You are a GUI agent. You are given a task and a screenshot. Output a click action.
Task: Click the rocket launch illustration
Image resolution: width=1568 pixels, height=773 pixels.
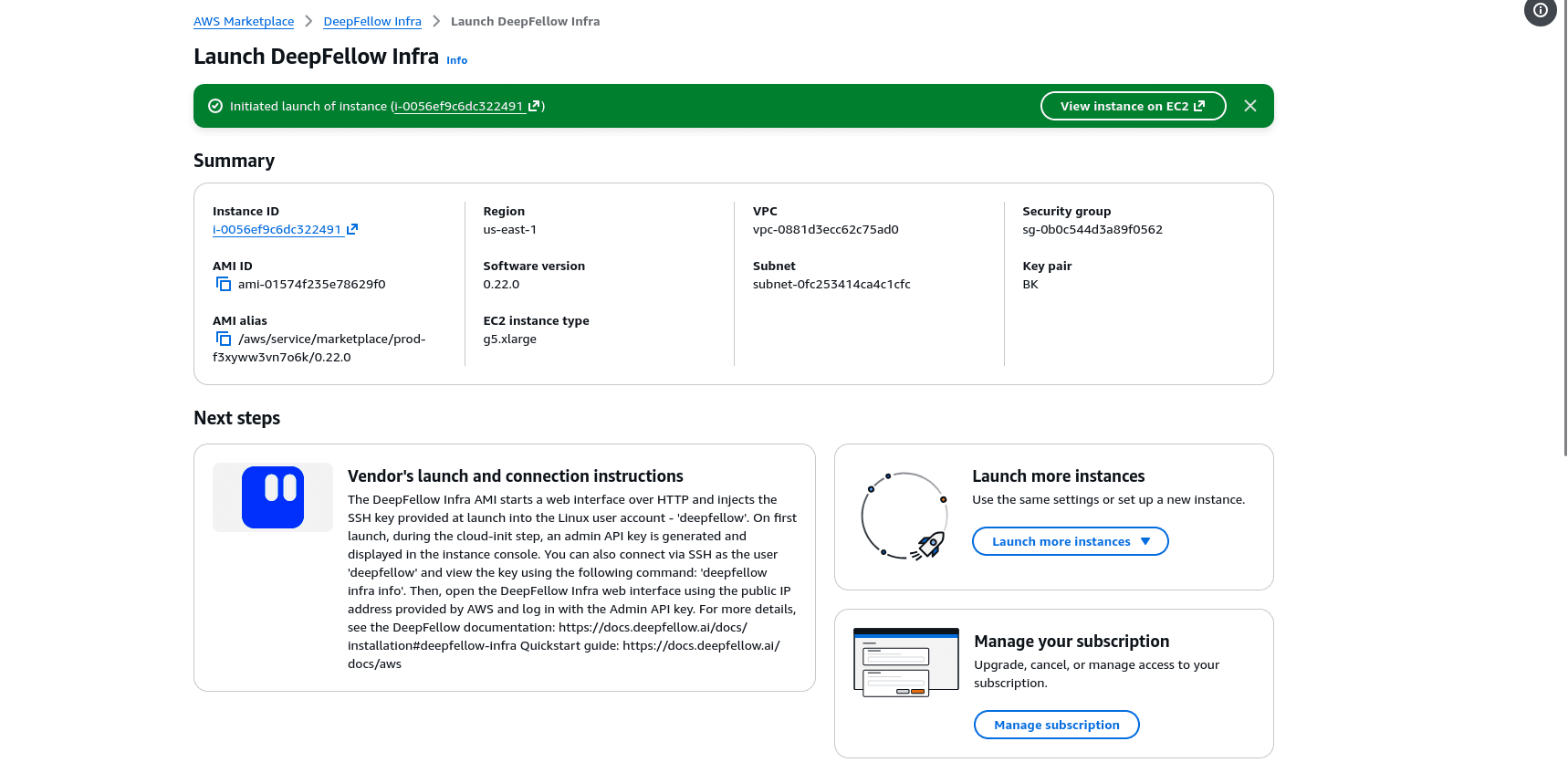tap(904, 517)
